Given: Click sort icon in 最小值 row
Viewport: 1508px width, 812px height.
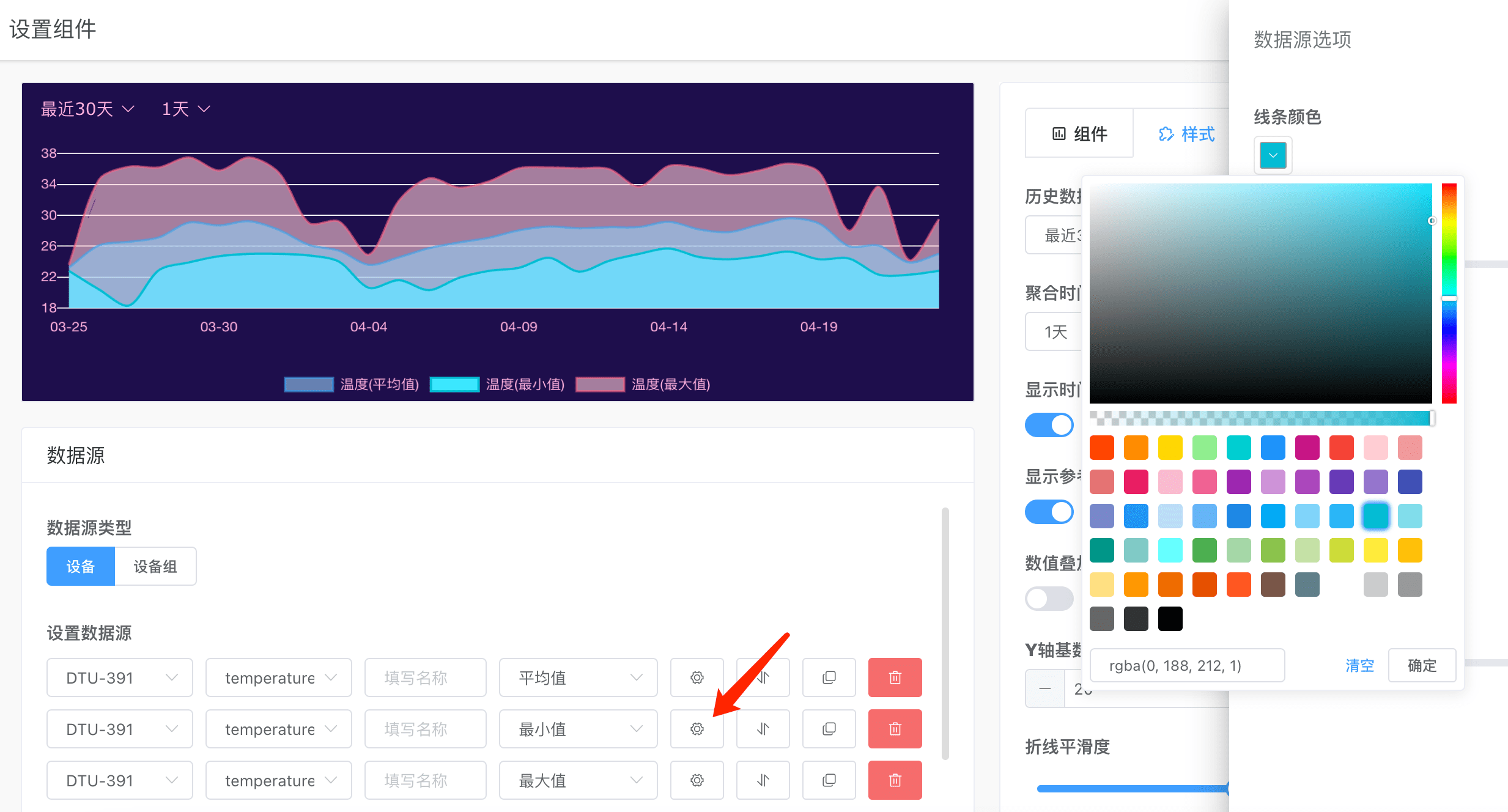Looking at the screenshot, I should click(x=763, y=729).
